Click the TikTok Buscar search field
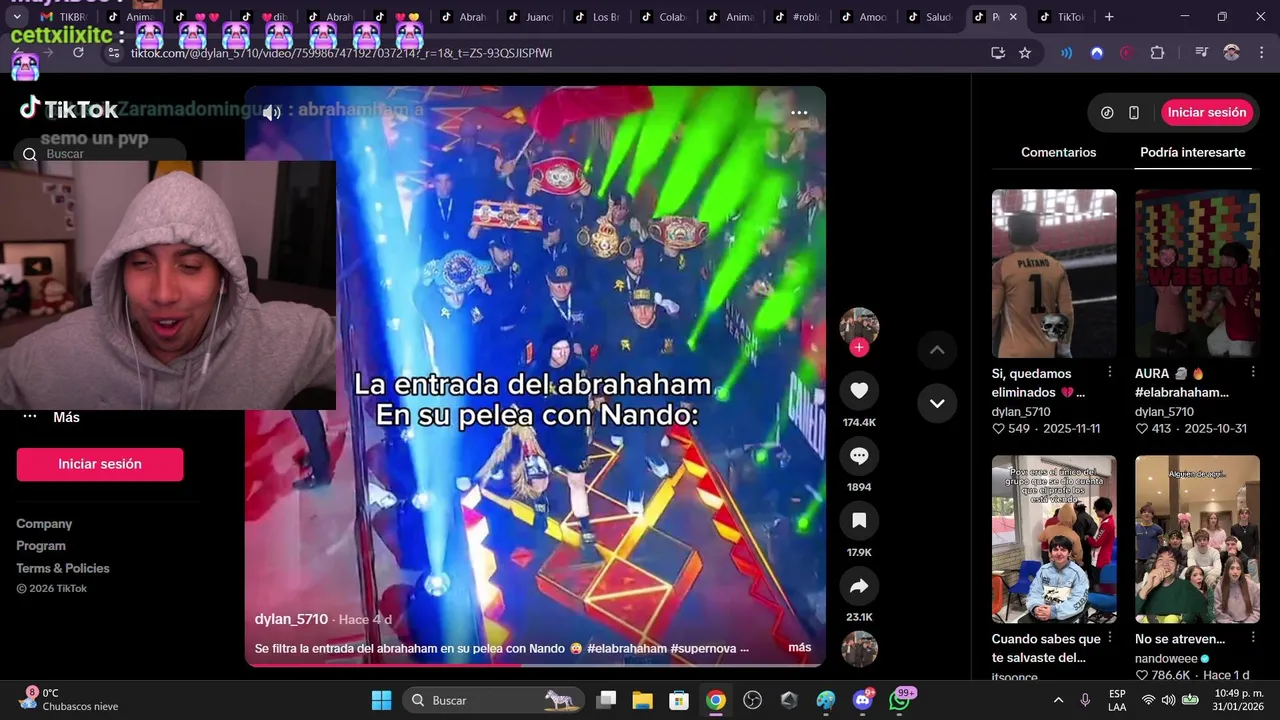 point(100,154)
